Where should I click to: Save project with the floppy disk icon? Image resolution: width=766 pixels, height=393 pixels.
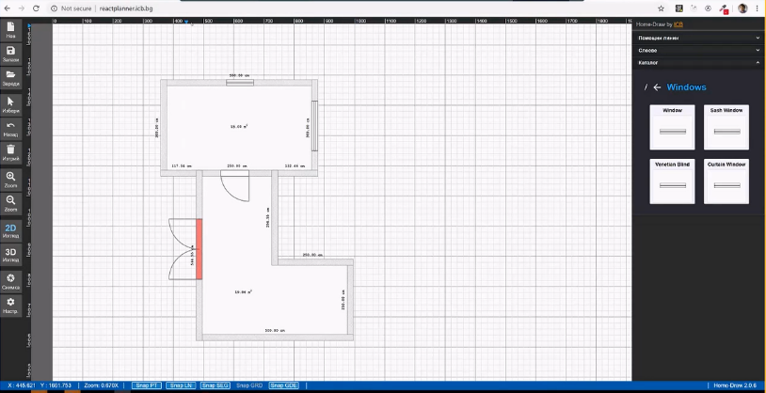pyautogui.click(x=11, y=54)
